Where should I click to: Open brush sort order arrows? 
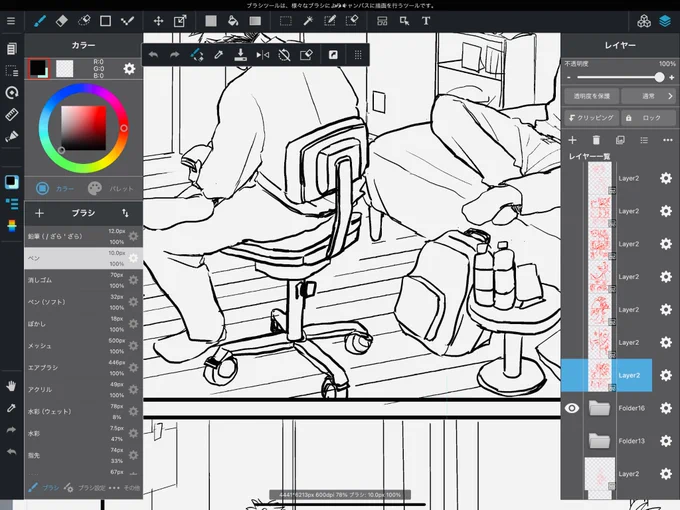click(125, 213)
